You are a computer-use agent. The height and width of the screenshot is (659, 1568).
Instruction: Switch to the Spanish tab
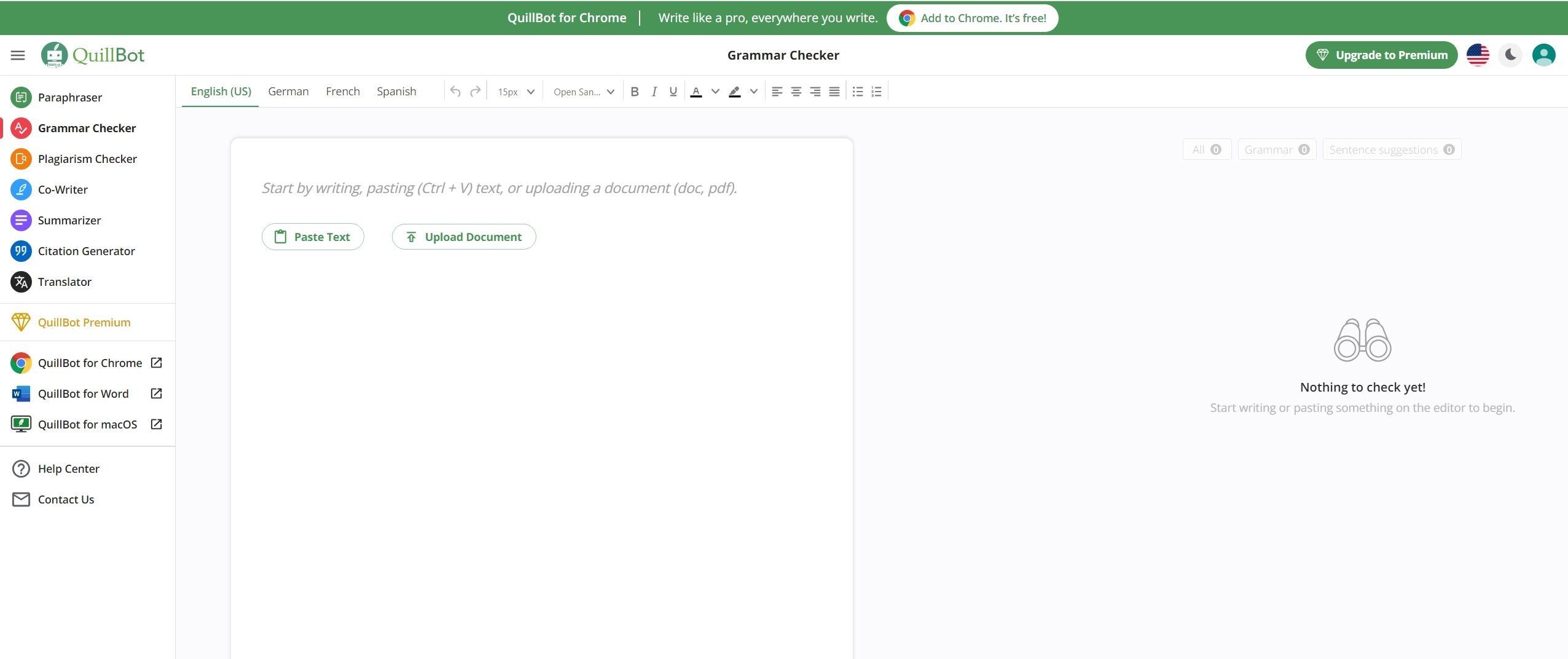tap(396, 91)
